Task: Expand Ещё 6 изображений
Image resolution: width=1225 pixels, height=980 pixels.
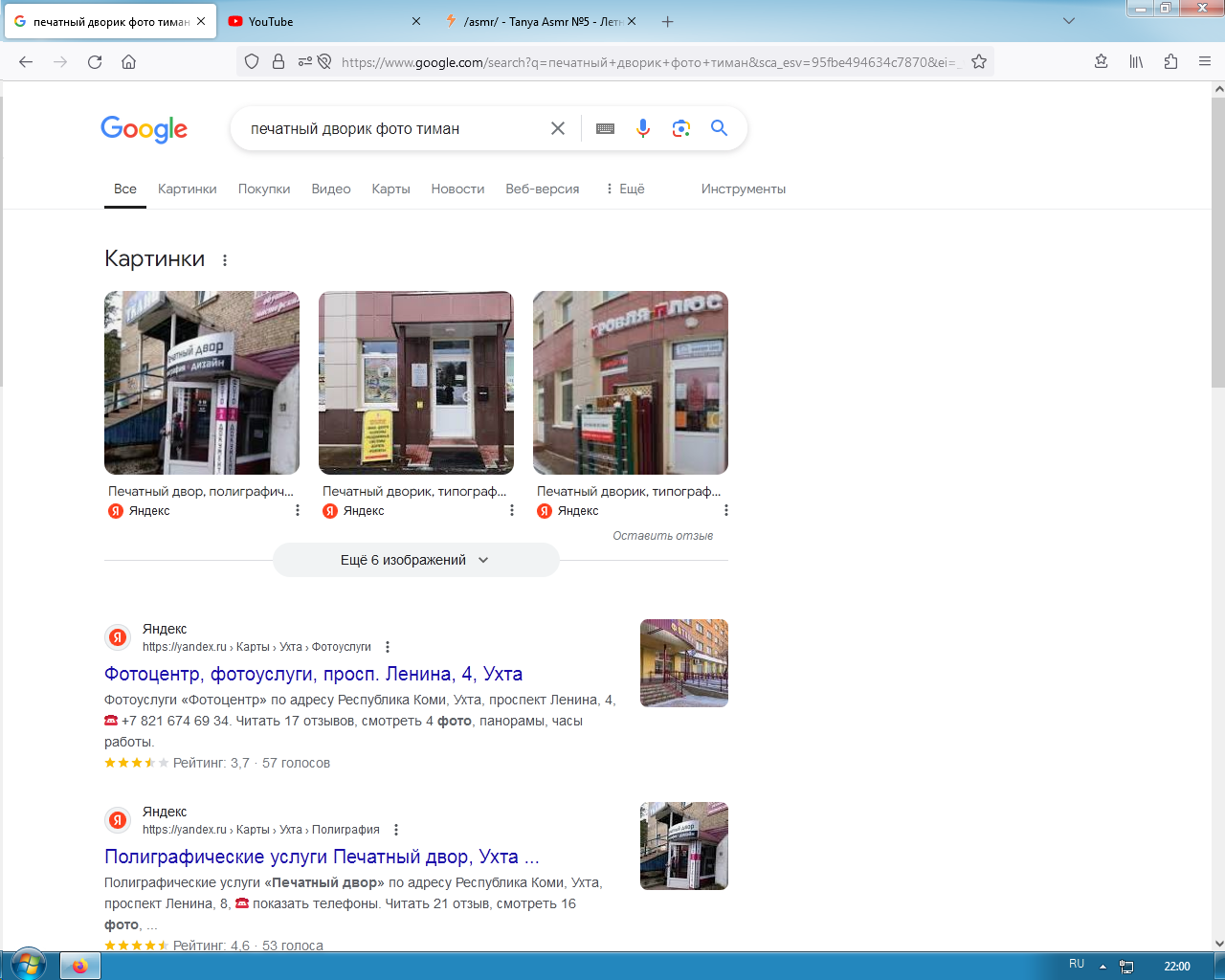Action: [x=416, y=560]
